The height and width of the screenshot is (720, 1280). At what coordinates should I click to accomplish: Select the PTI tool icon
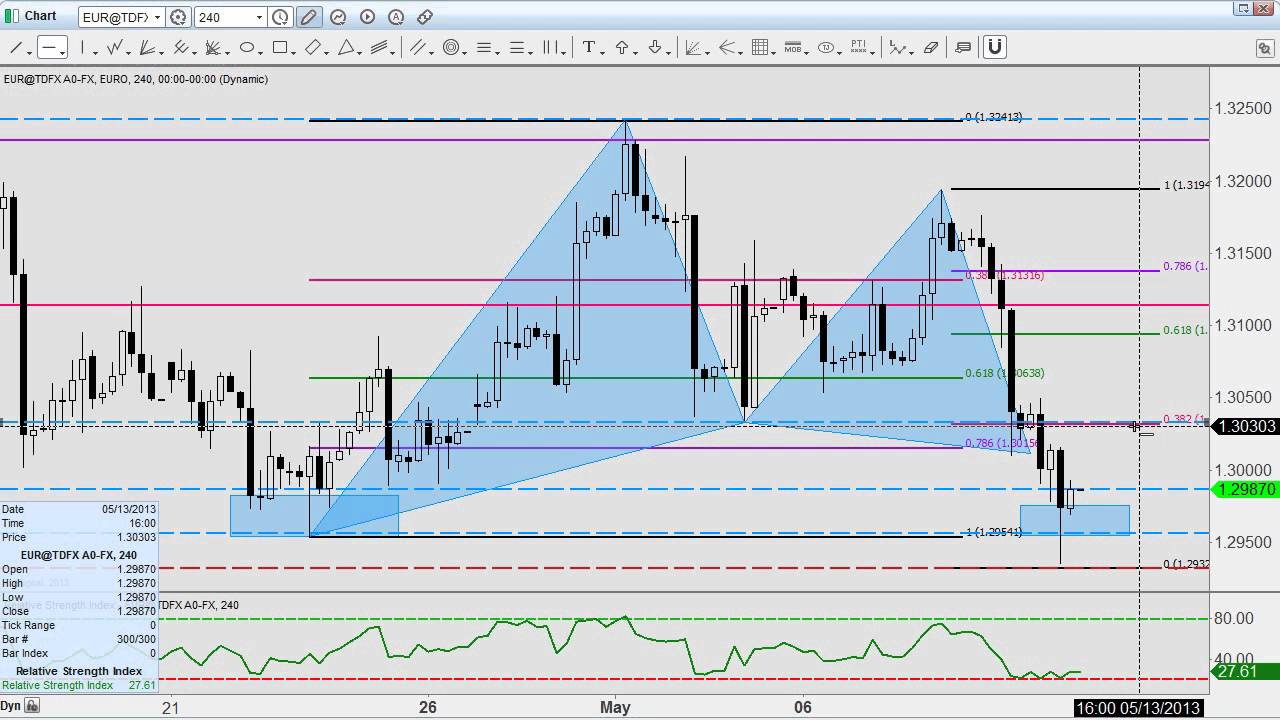tap(859, 47)
